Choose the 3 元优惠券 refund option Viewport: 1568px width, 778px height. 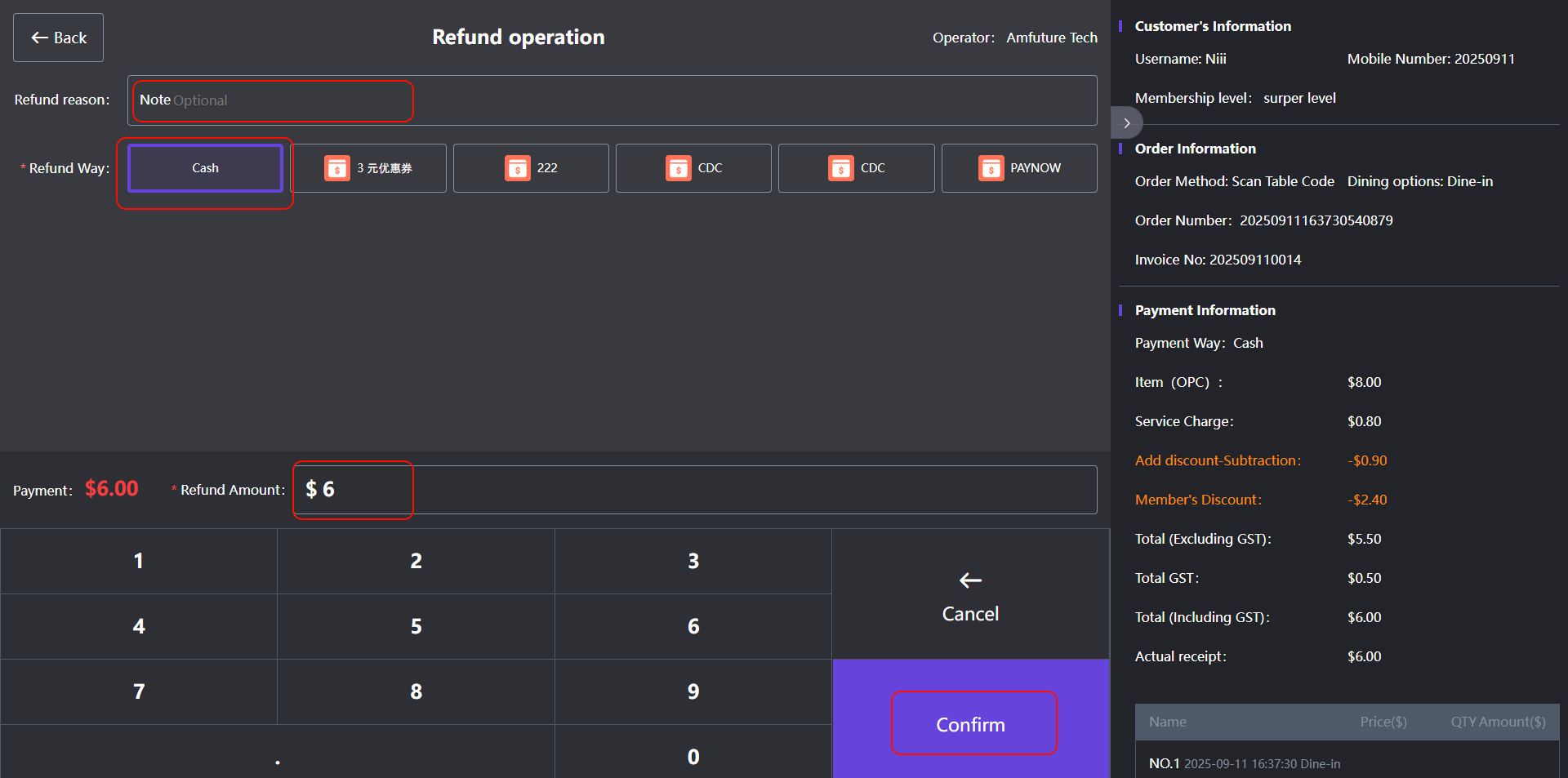(x=368, y=168)
